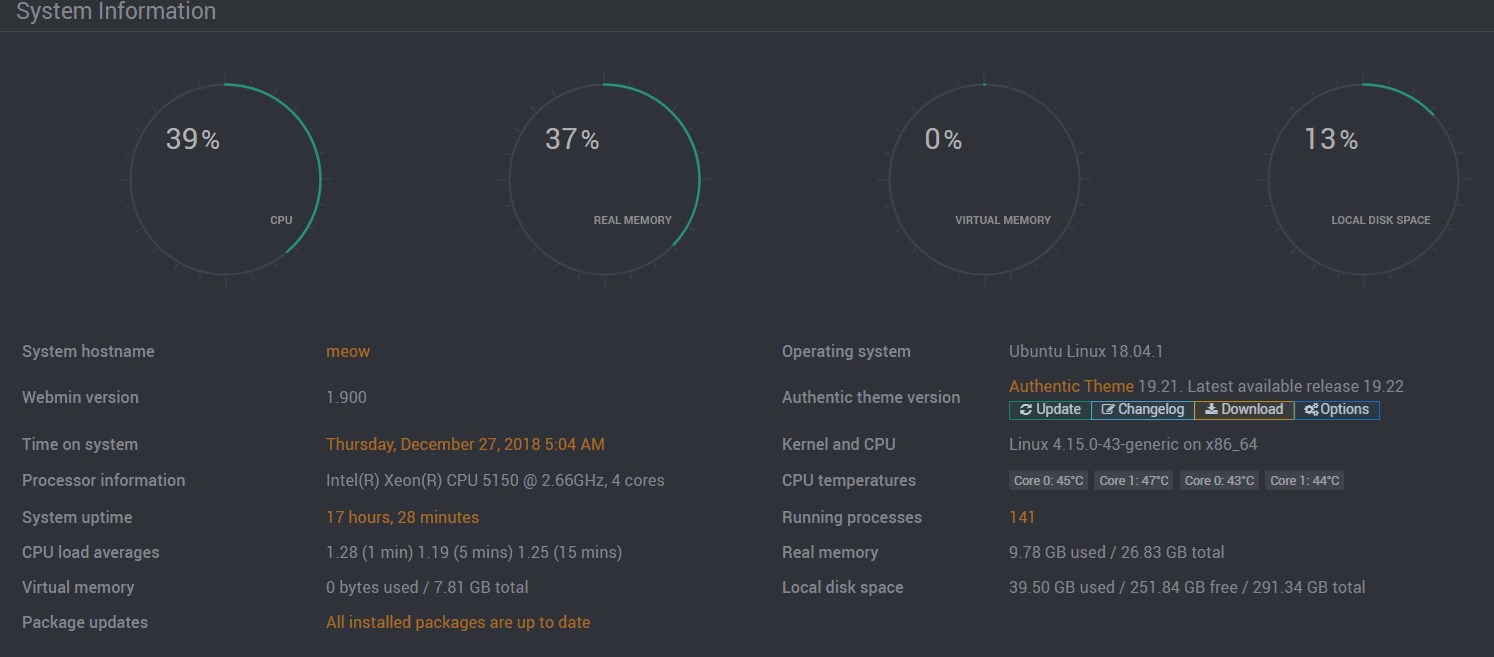The height and width of the screenshot is (657, 1494).
Task: Click the 9.78 GB used / 26.83 GB total text
Action: click(1117, 552)
